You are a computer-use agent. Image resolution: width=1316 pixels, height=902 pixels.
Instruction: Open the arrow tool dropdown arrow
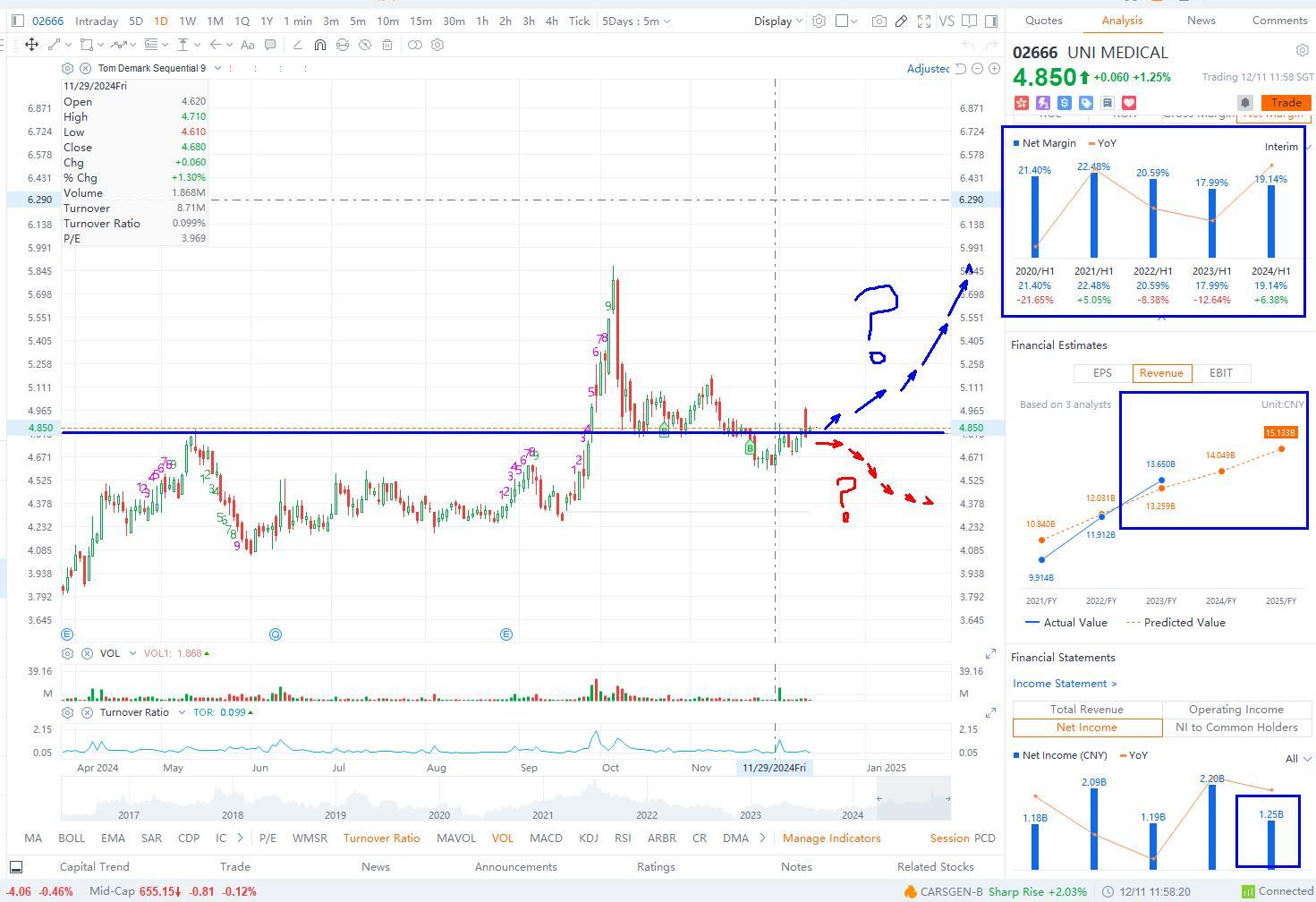pyautogui.click(x=230, y=45)
